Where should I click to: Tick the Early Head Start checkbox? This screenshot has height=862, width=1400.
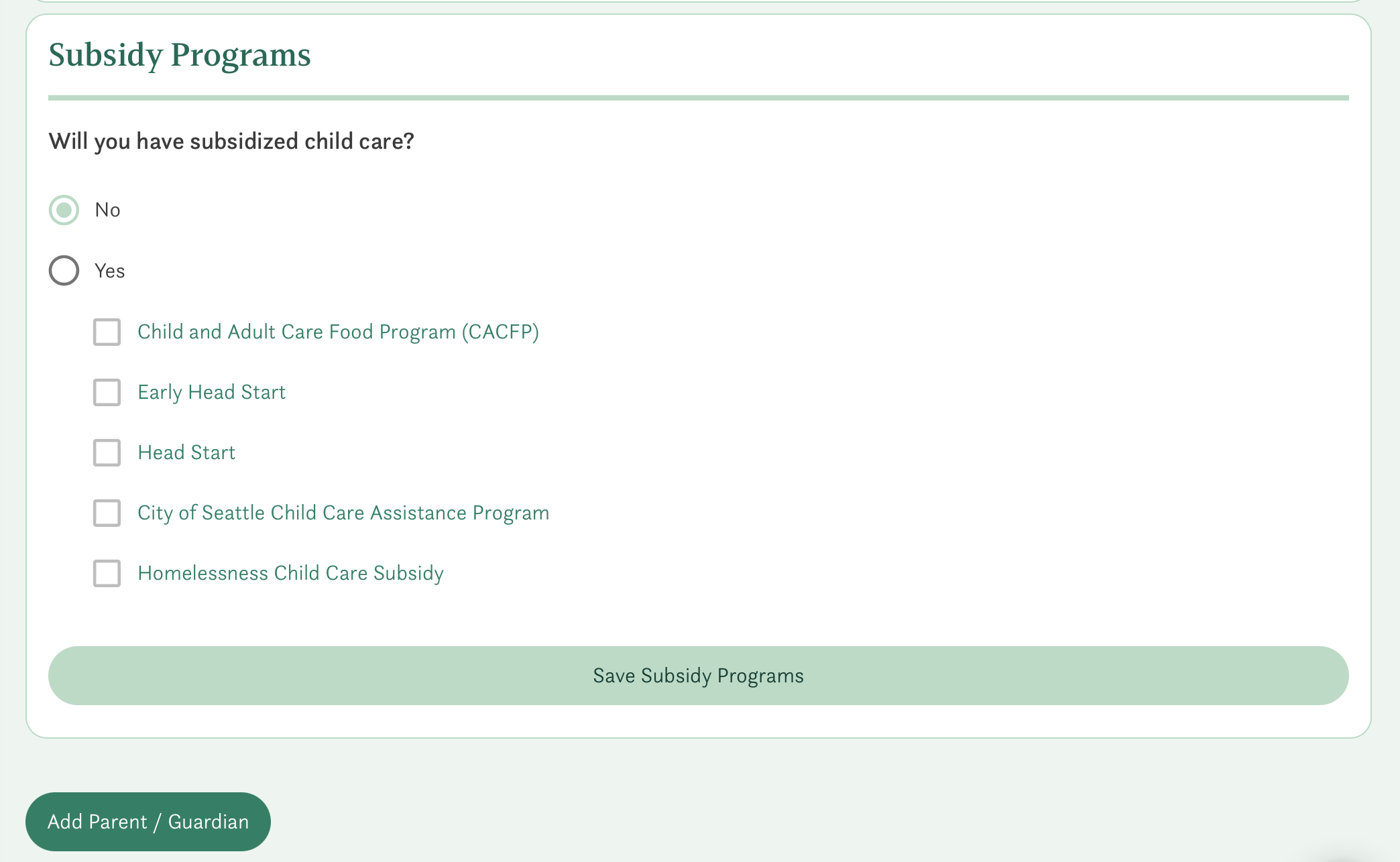coord(107,392)
